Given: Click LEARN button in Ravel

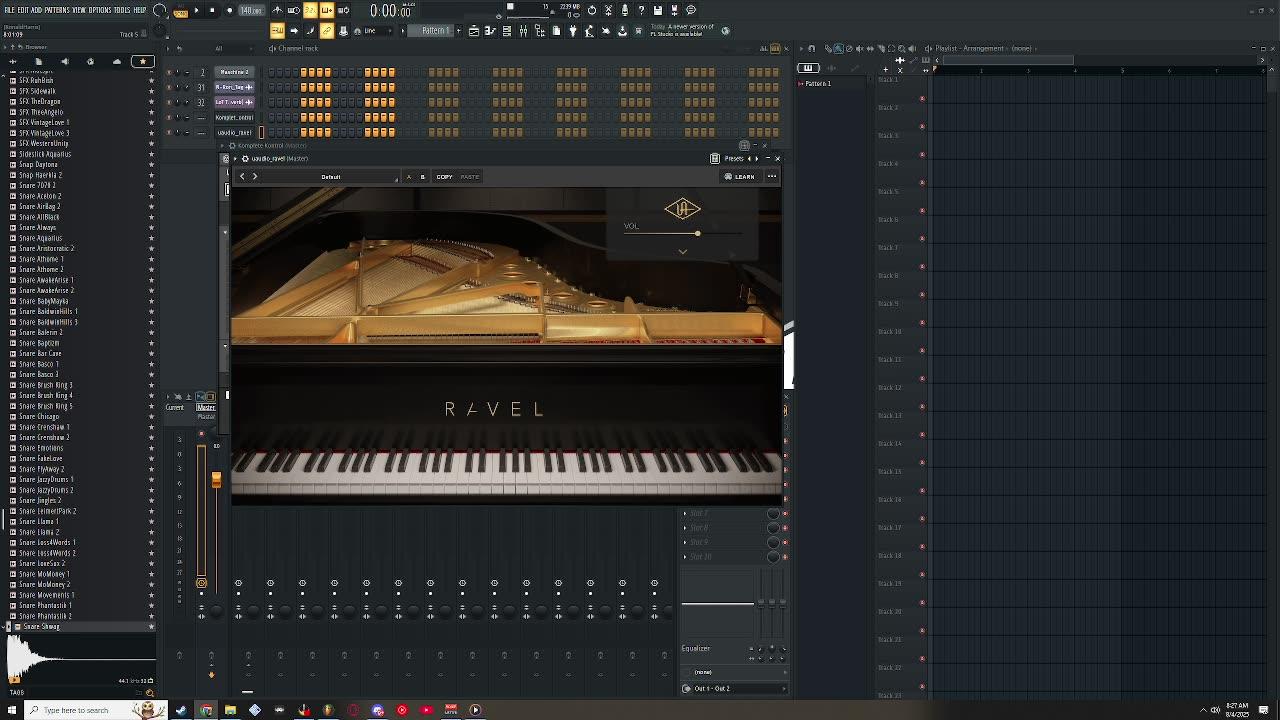Looking at the screenshot, I should 740,176.
